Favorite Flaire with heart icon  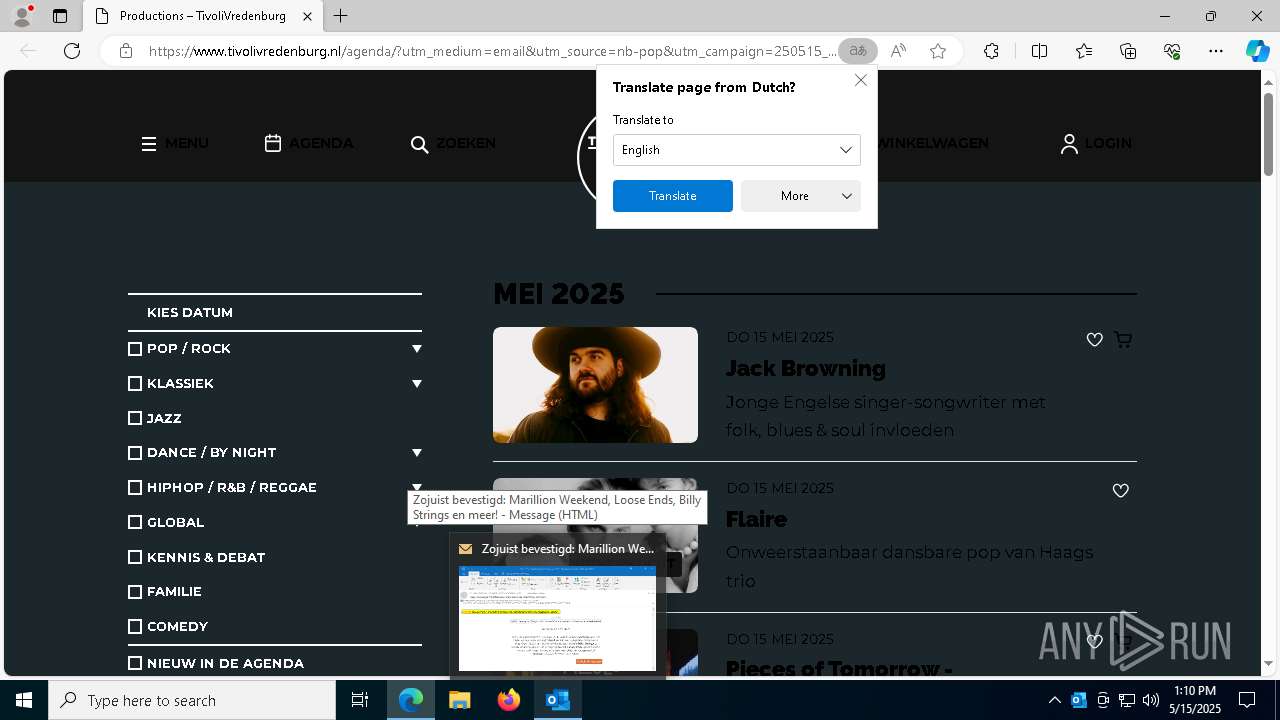[1120, 491]
